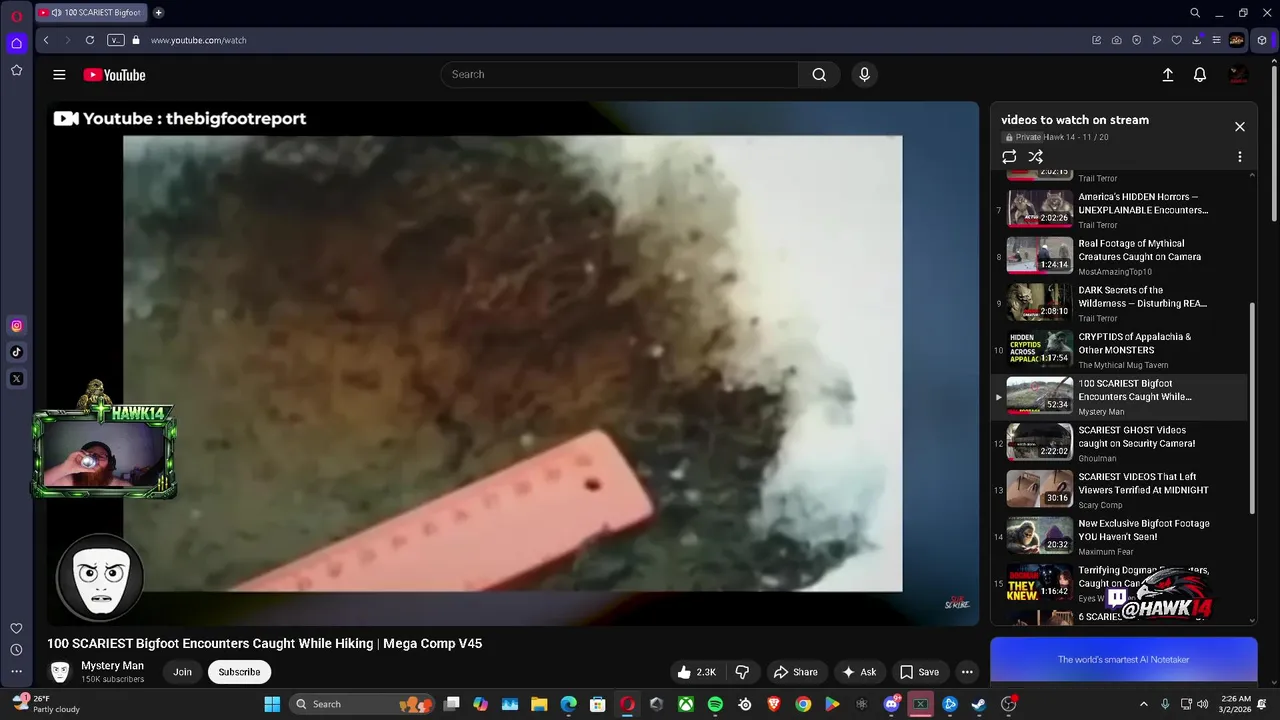The image size is (1280, 720).
Task: Open the Opera sidebar history clock icon
Action: (16, 650)
